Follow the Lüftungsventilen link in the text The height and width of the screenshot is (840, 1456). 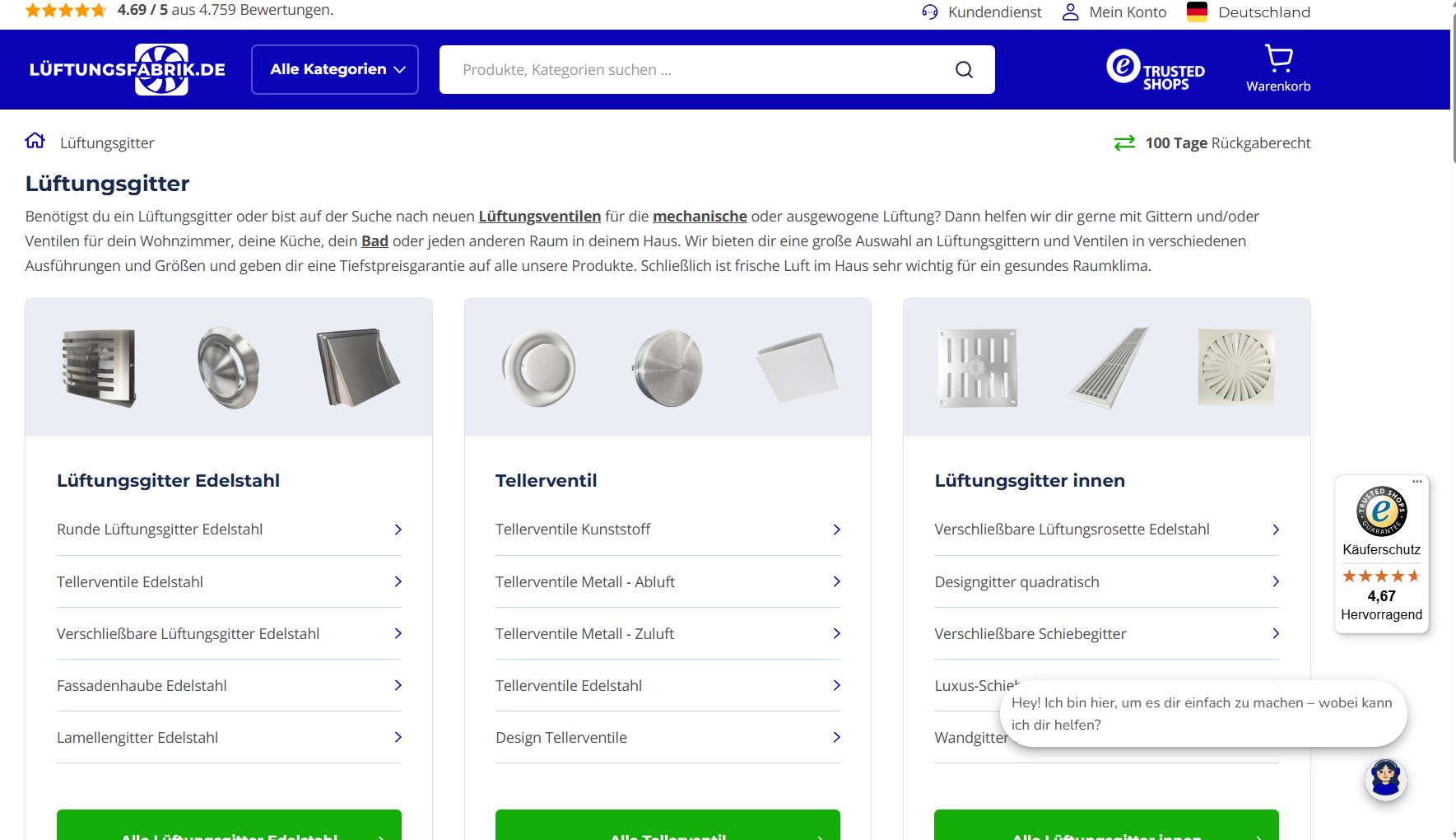tap(539, 216)
